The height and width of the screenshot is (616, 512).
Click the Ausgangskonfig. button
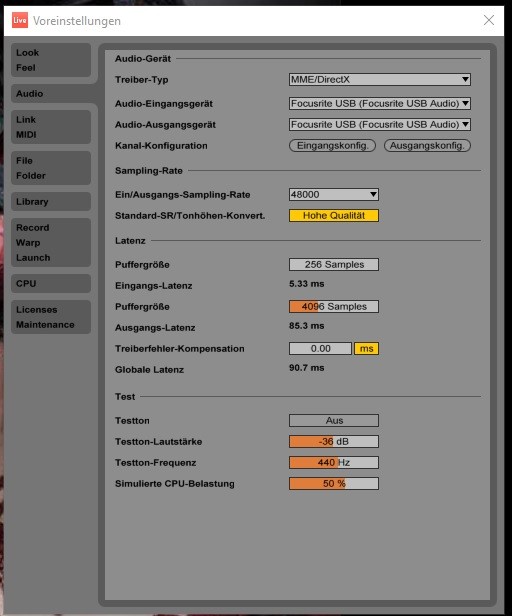click(x=427, y=145)
